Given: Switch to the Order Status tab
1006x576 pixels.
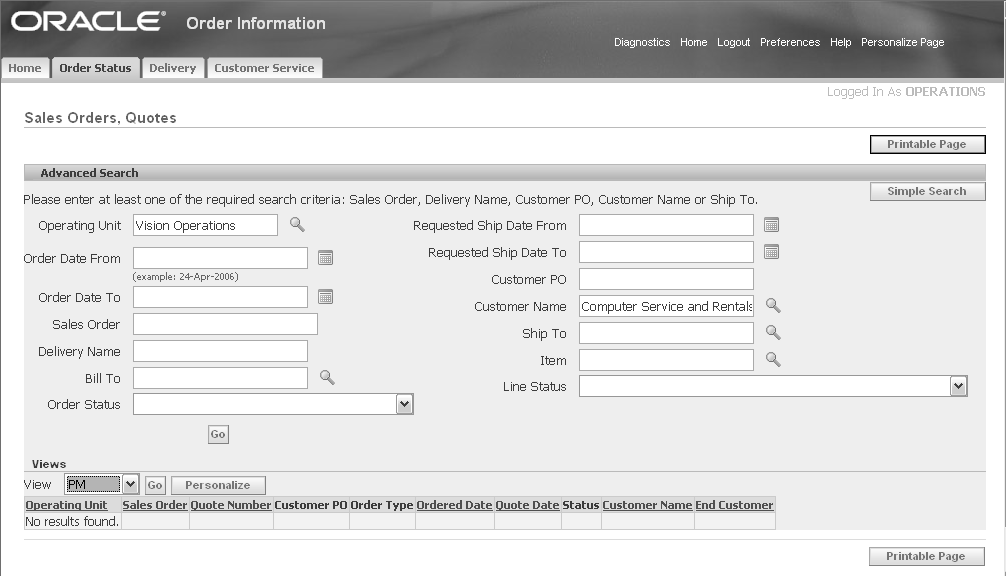Looking at the screenshot, I should (x=95, y=68).
